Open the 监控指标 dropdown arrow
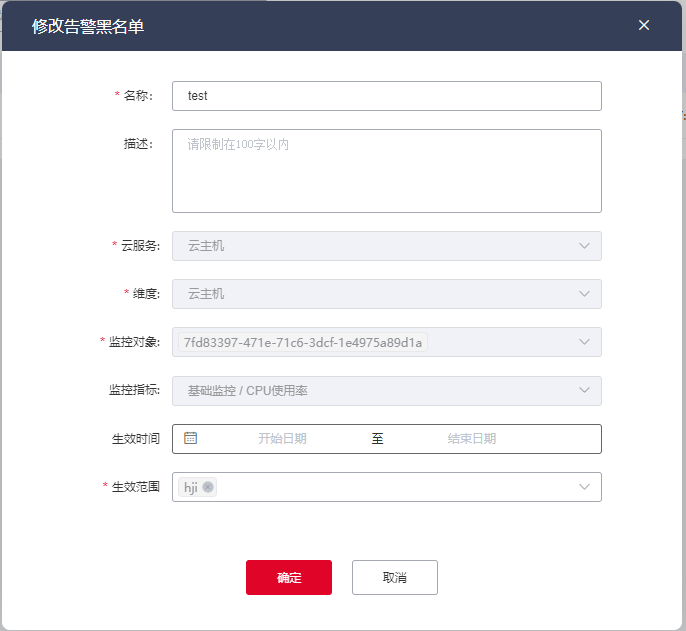The image size is (686, 631). (584, 390)
